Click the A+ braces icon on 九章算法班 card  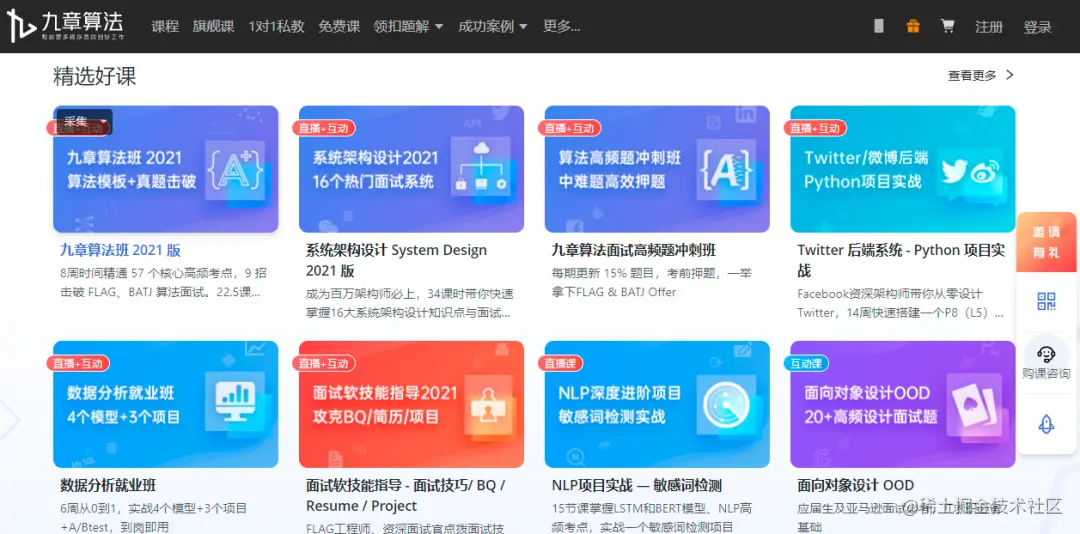[x=236, y=170]
